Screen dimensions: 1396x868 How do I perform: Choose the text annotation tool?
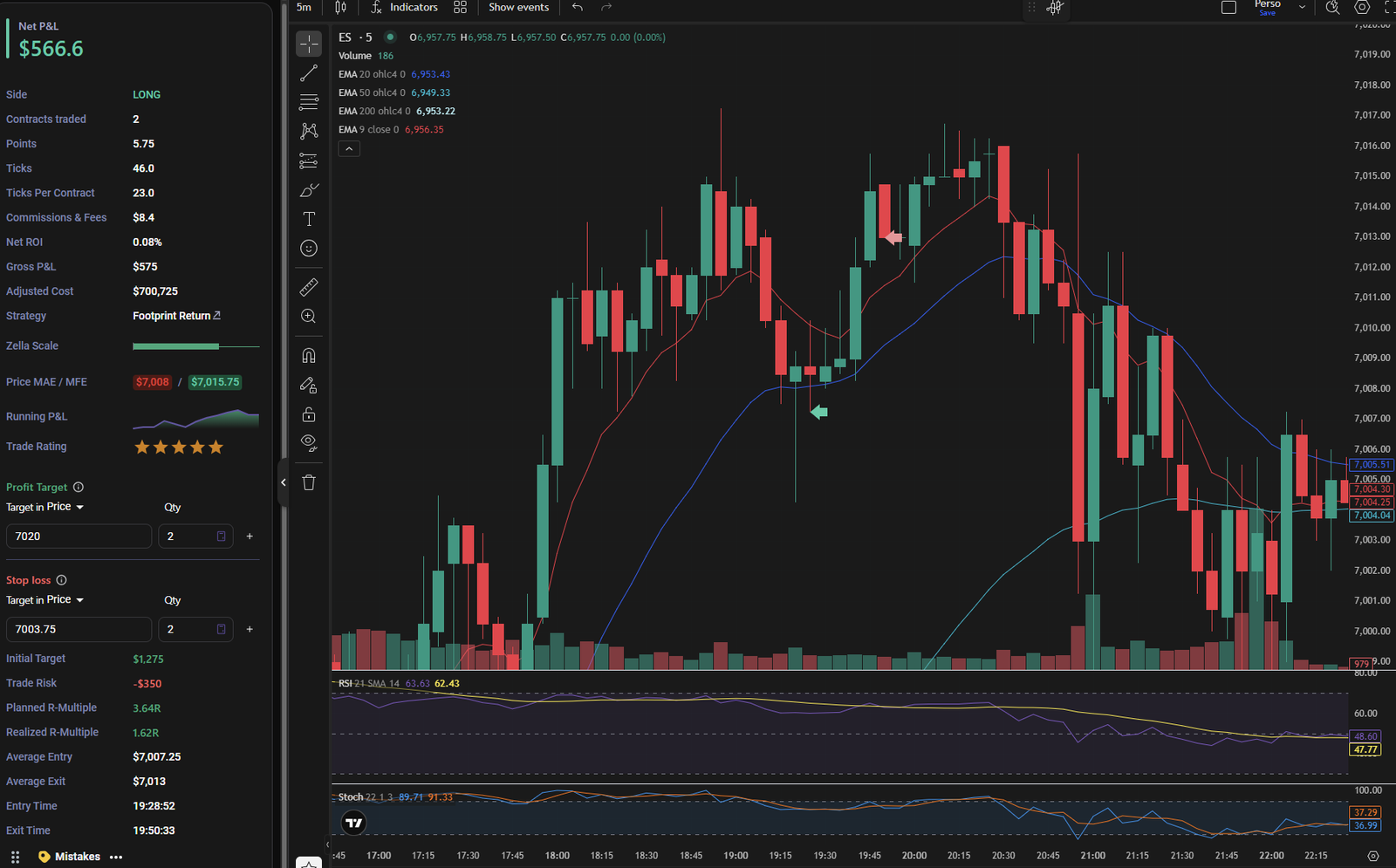point(309,219)
